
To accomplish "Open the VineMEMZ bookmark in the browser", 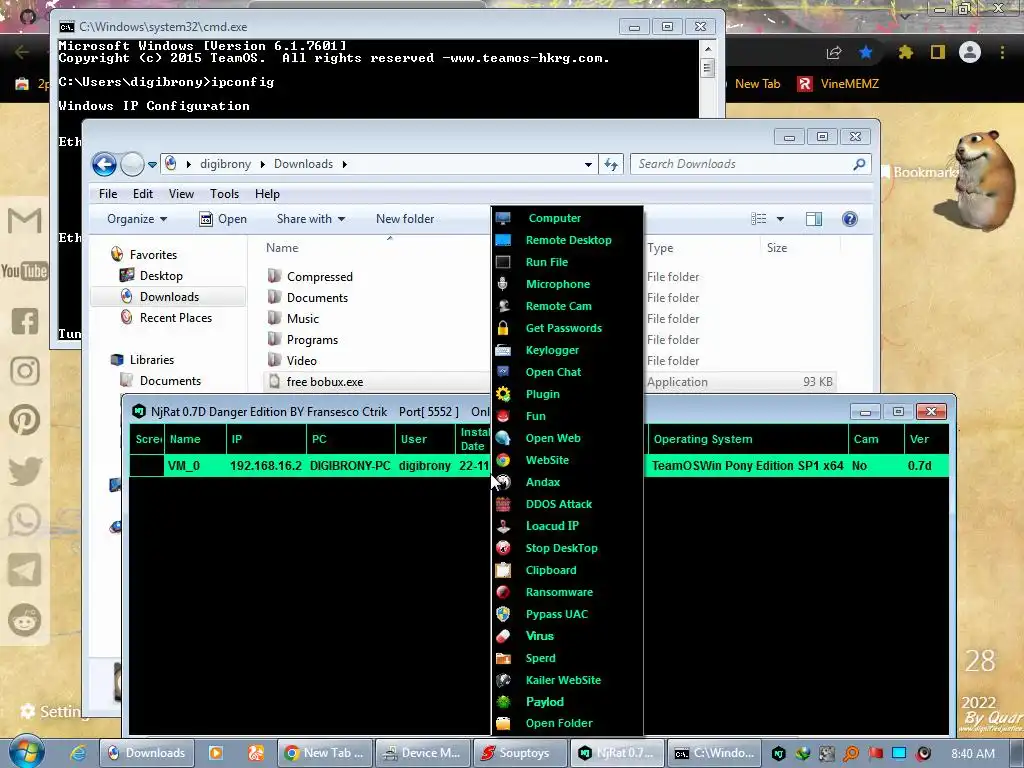I will pyautogui.click(x=839, y=84).
